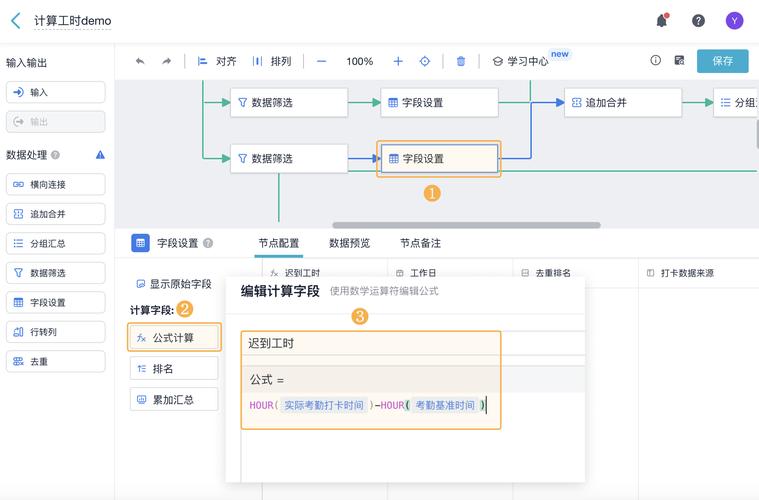759x500 pixels.
Task: Add a 行转列 node from sidebar
Action: 56,332
